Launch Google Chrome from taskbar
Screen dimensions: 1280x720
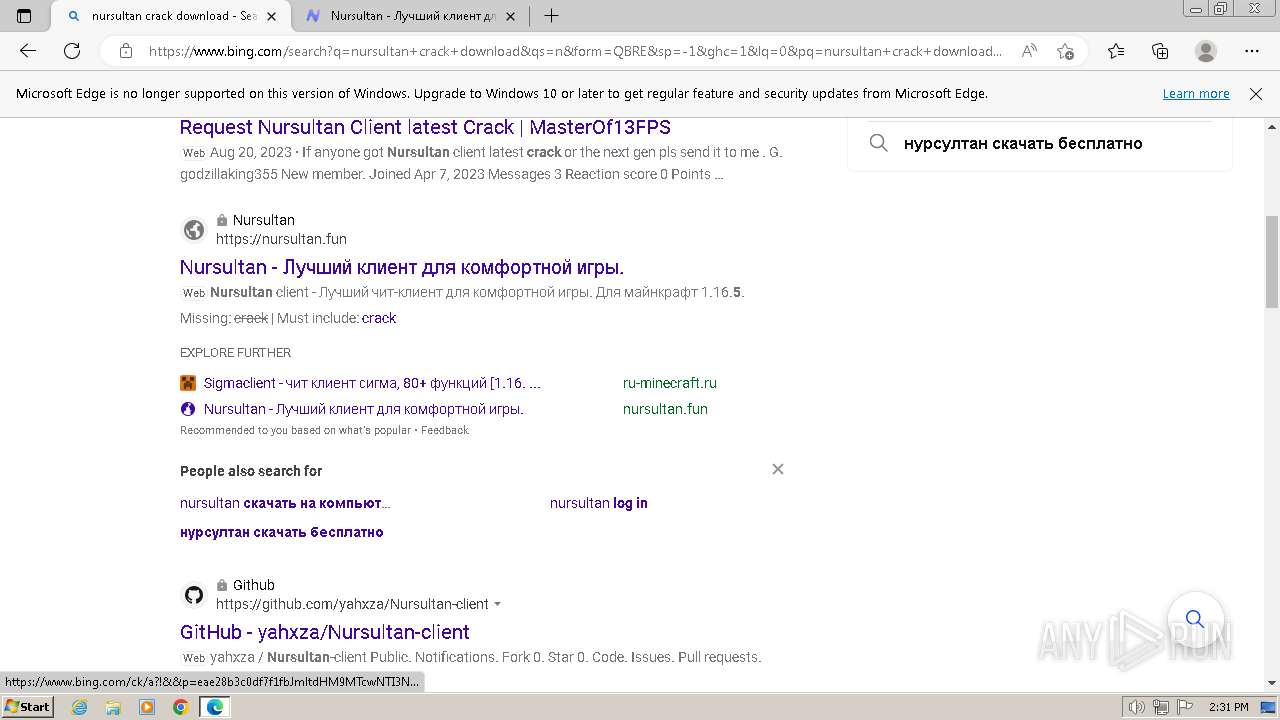coord(181,707)
